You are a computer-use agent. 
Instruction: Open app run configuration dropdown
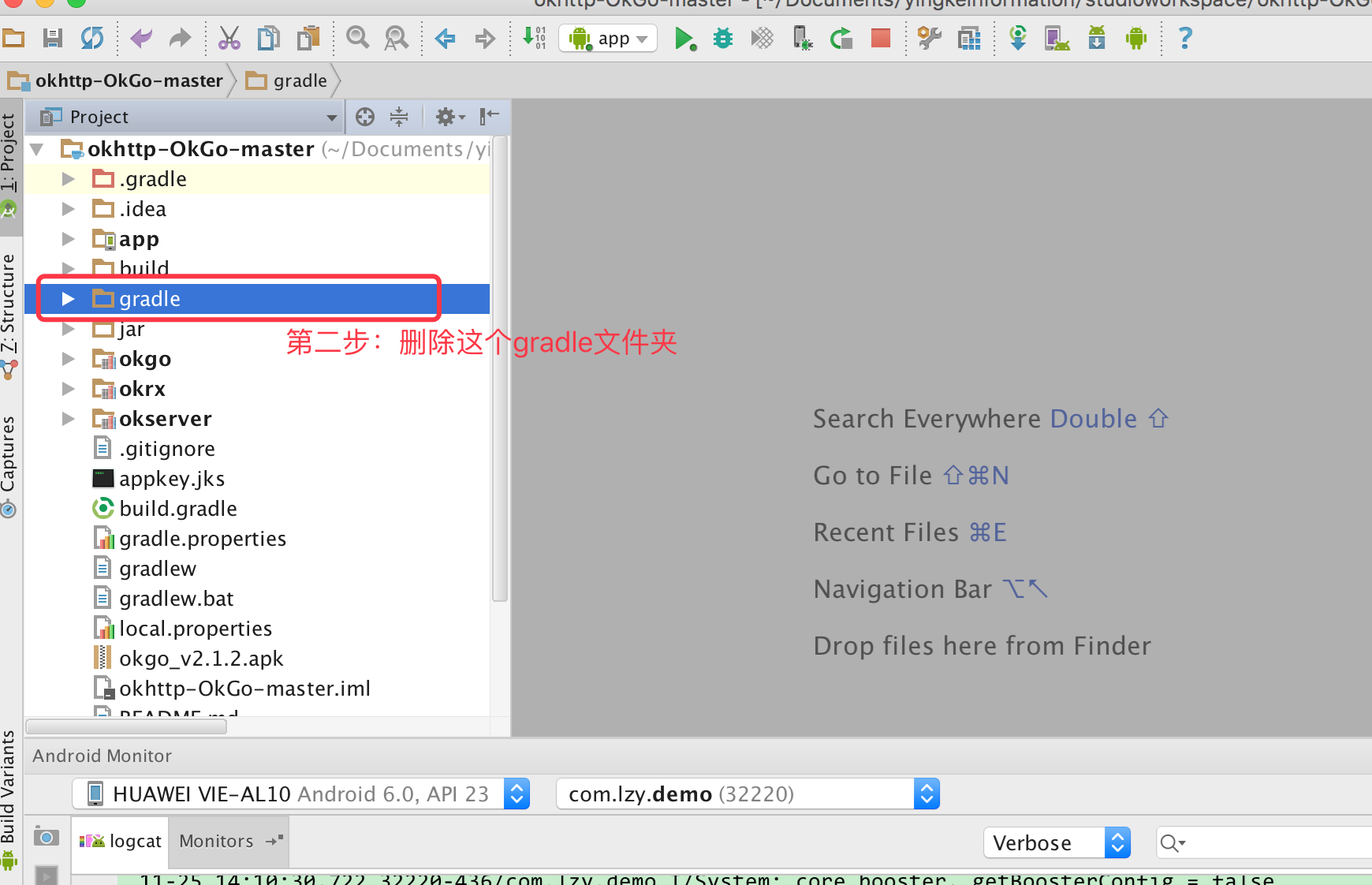[608, 38]
